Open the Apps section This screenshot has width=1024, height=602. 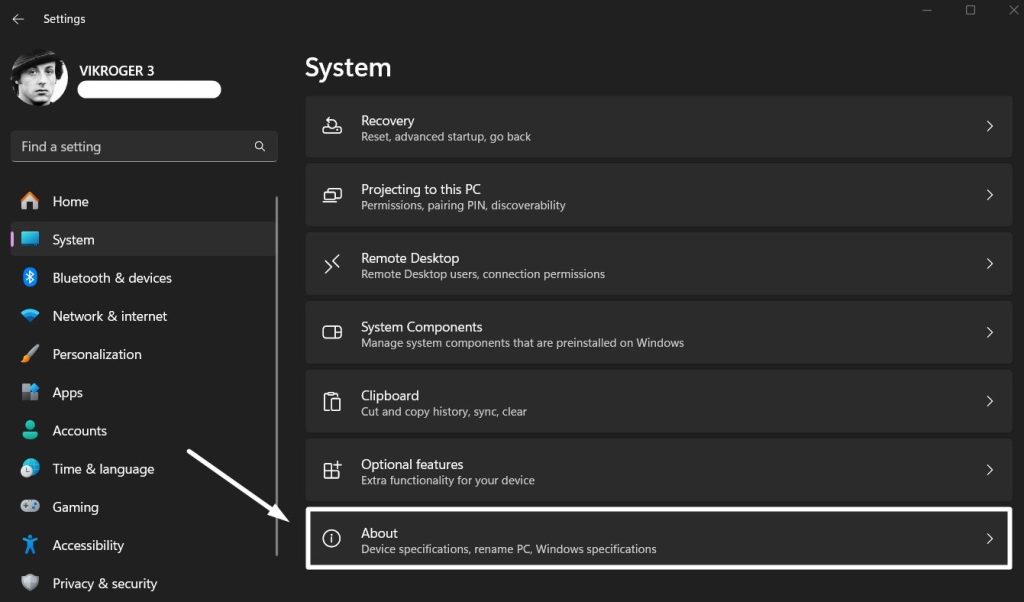pos(67,392)
